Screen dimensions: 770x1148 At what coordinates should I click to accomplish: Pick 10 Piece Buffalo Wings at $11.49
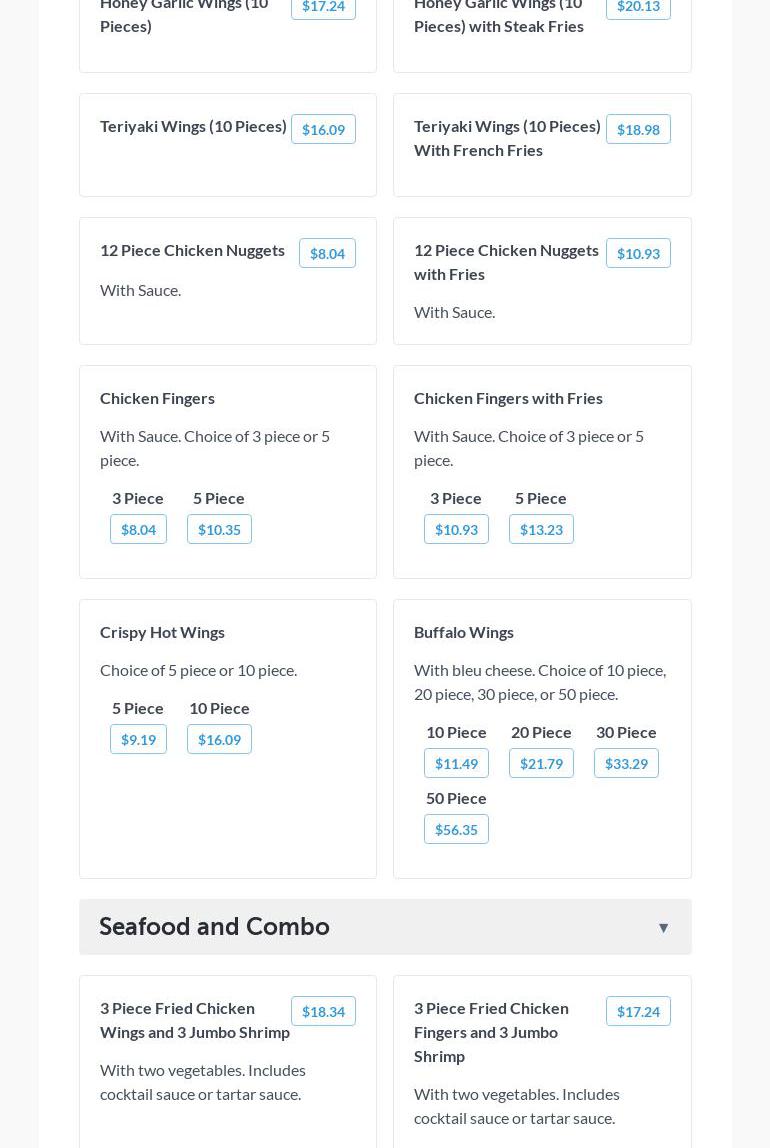pyautogui.click(x=456, y=763)
